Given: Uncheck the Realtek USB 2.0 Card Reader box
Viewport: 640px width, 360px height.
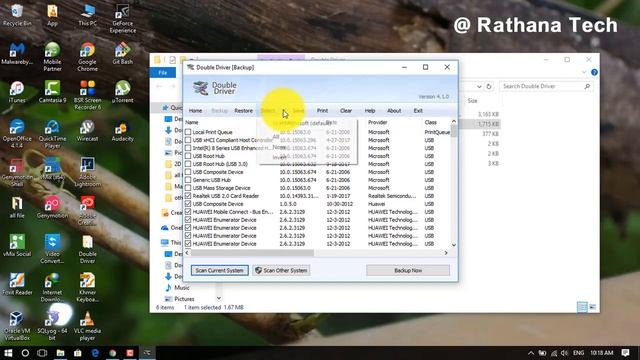Looking at the screenshot, I should [x=188, y=196].
